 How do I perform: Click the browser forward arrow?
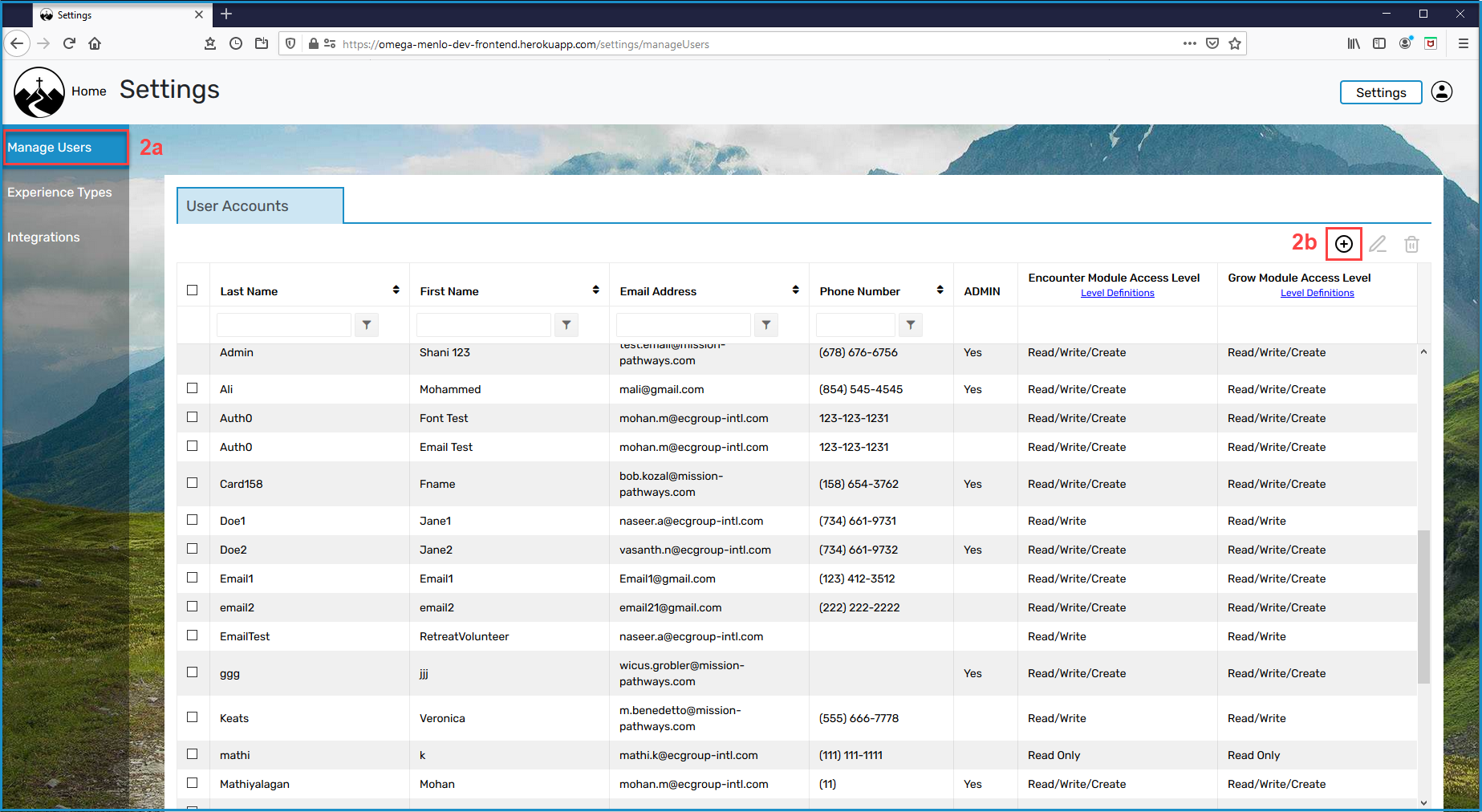coord(43,43)
